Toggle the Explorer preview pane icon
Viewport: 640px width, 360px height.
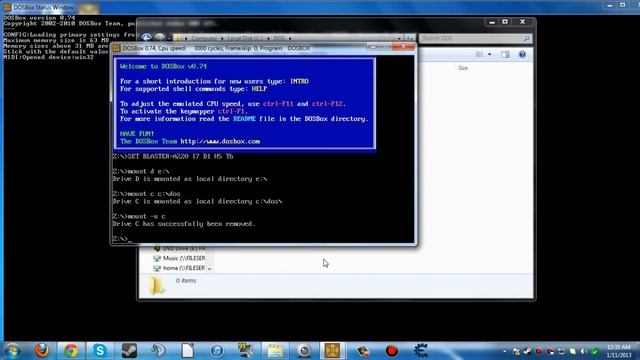coord(505,54)
